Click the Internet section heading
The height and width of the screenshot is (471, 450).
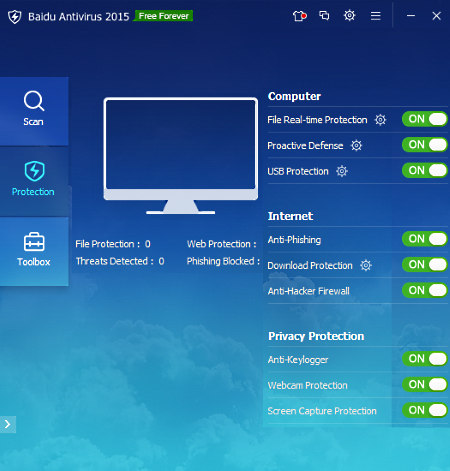290,216
